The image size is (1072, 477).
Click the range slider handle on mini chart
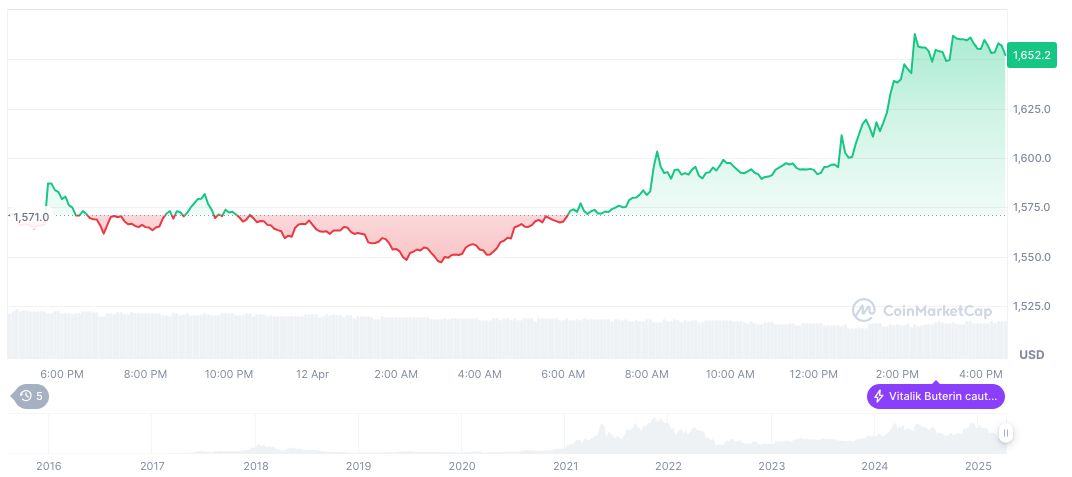tap(1005, 433)
